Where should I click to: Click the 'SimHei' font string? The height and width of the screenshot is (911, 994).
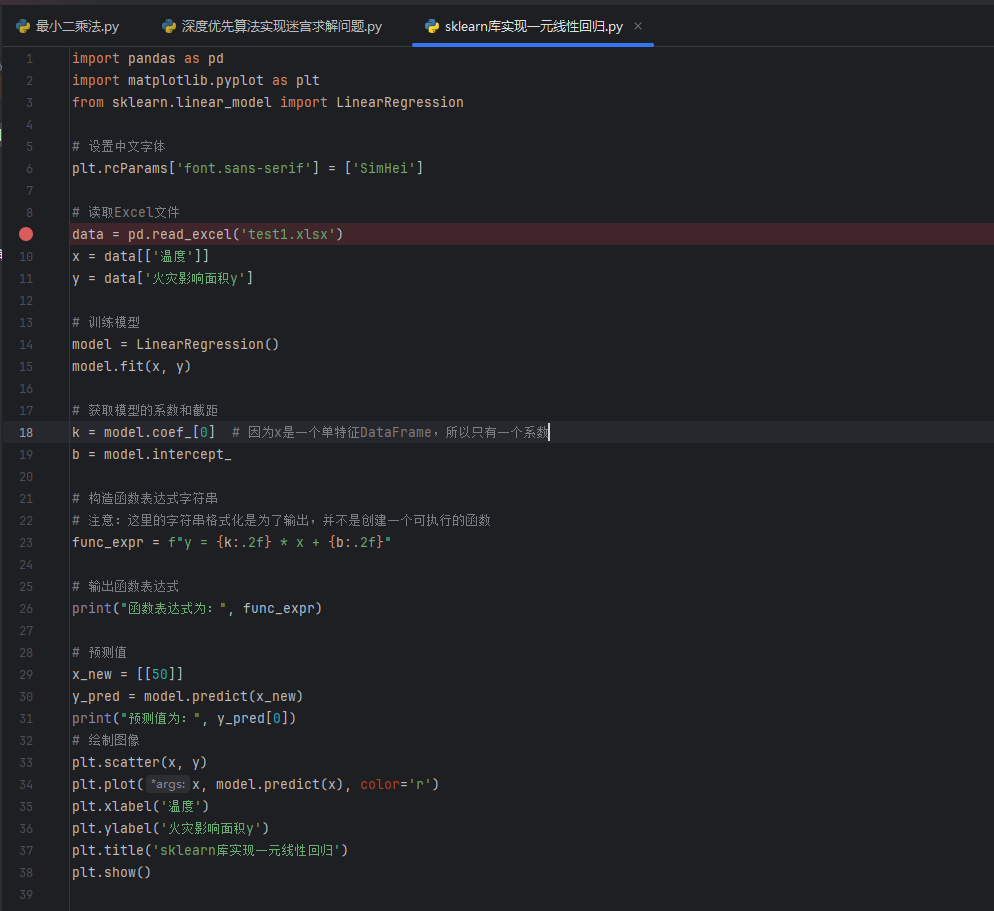383,168
